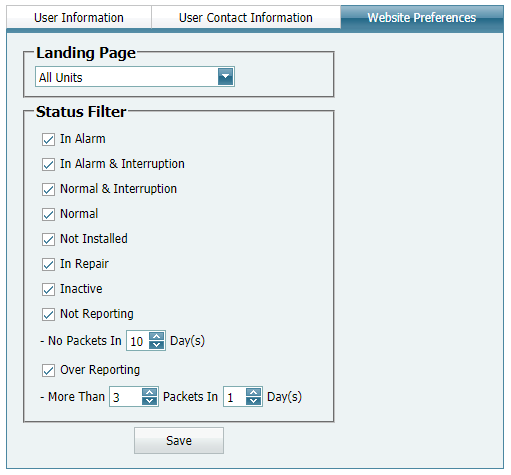Uncheck the Not Reporting checkbox
Image resolution: width=511 pixels, height=475 pixels.
(x=48, y=314)
